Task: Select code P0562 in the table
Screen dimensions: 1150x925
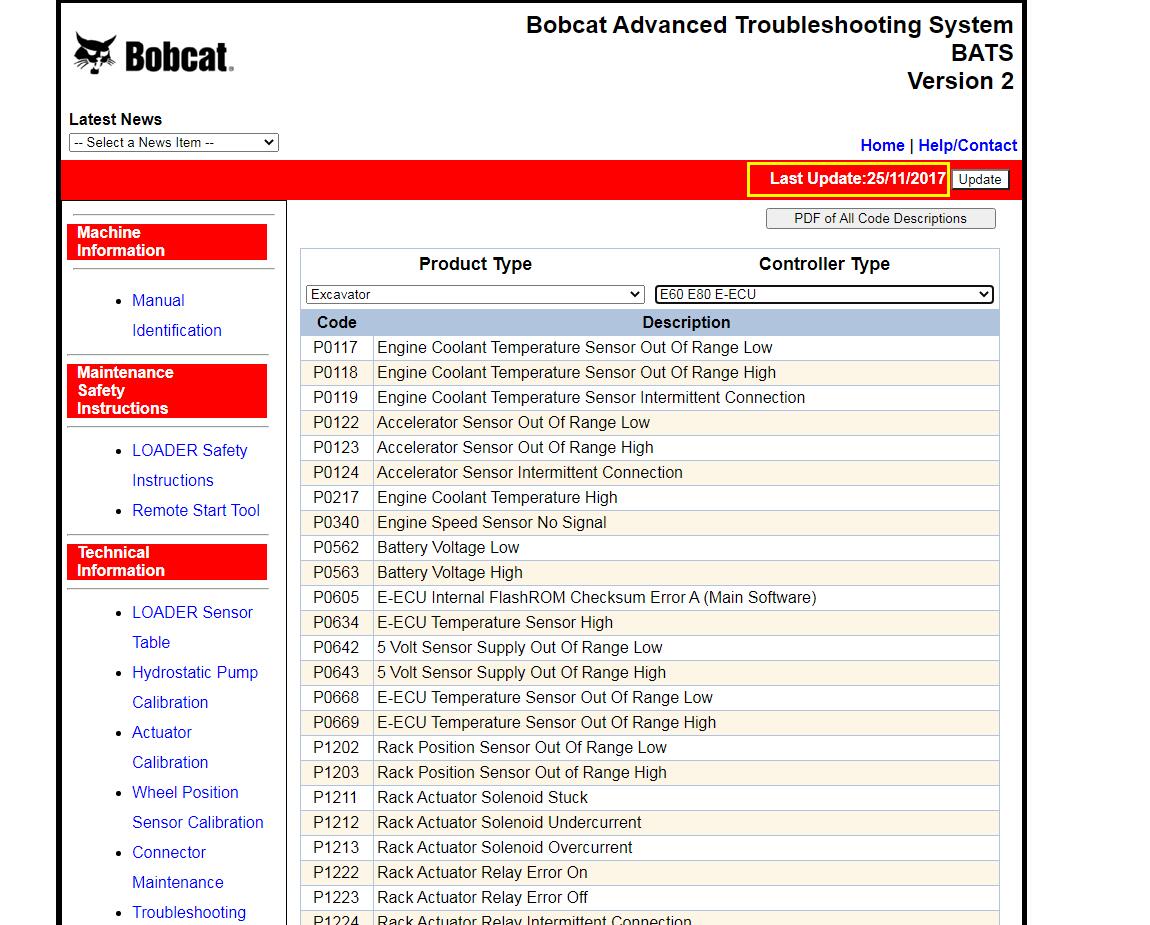Action: pos(336,547)
